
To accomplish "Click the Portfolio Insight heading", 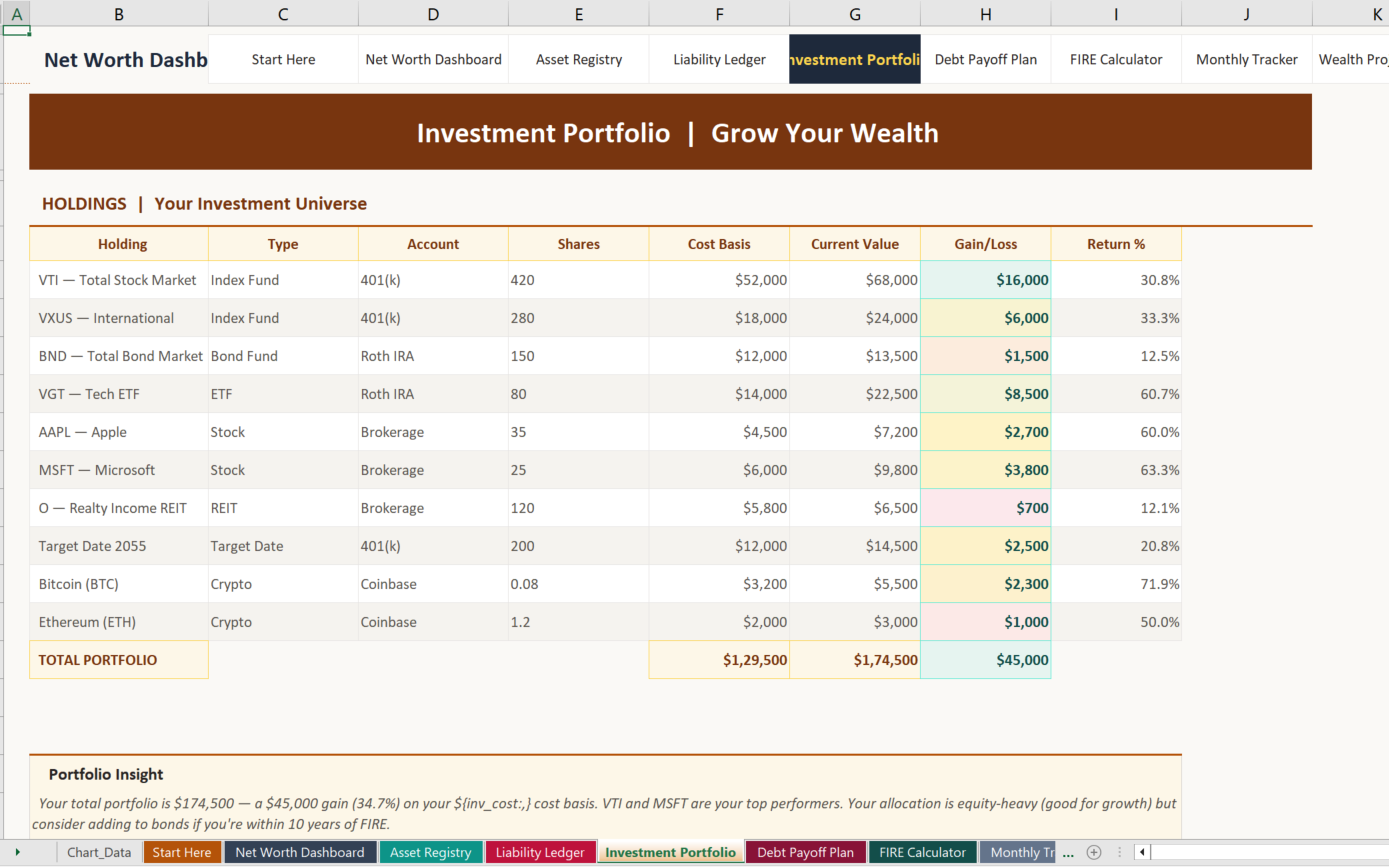I will tap(106, 774).
